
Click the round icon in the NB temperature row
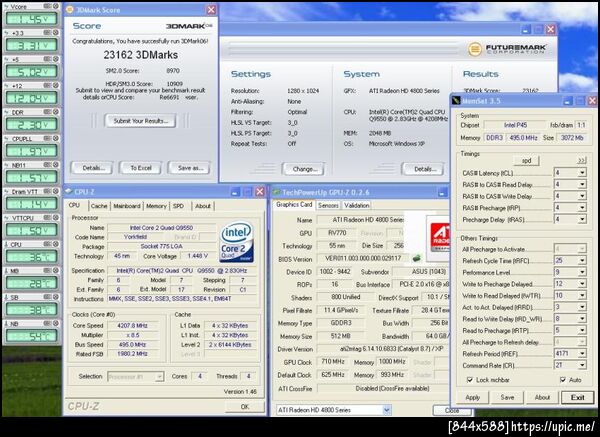point(56,323)
